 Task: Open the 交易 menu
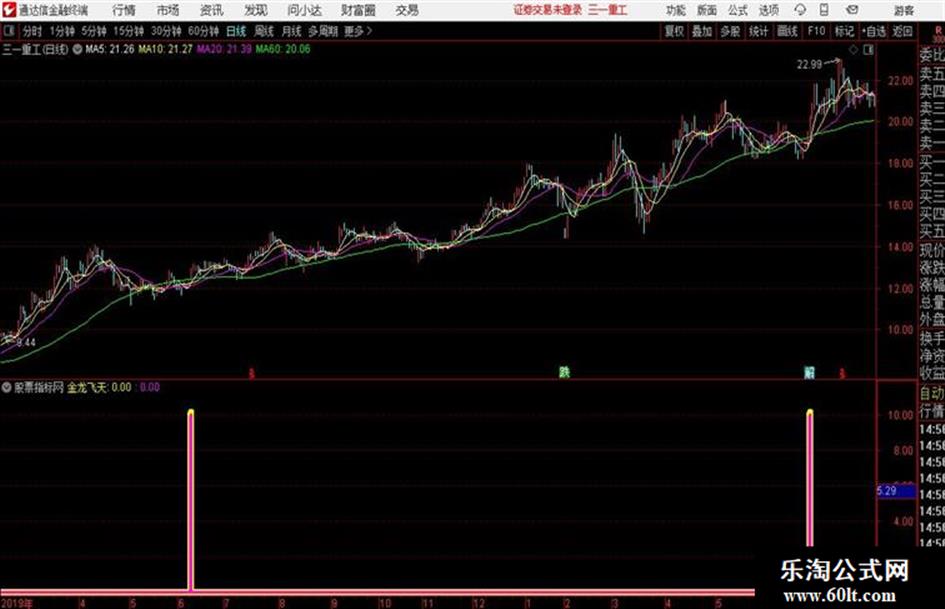407,10
